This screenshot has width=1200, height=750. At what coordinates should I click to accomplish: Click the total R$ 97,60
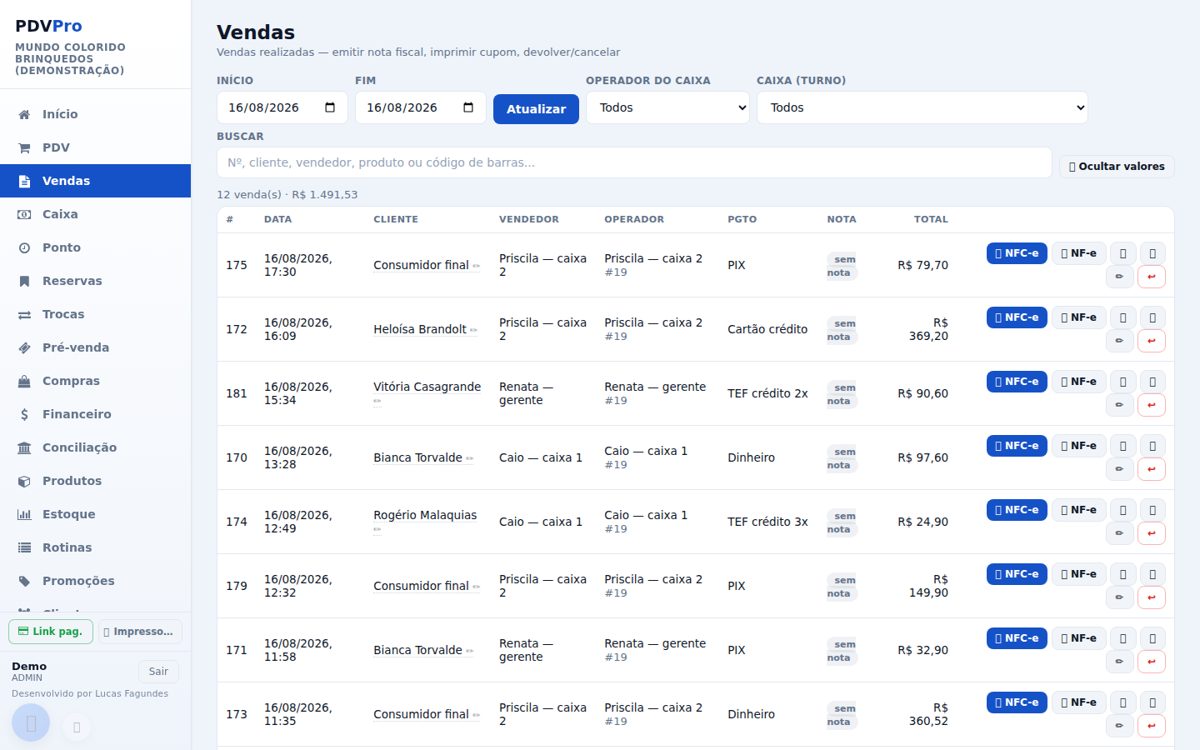923,458
